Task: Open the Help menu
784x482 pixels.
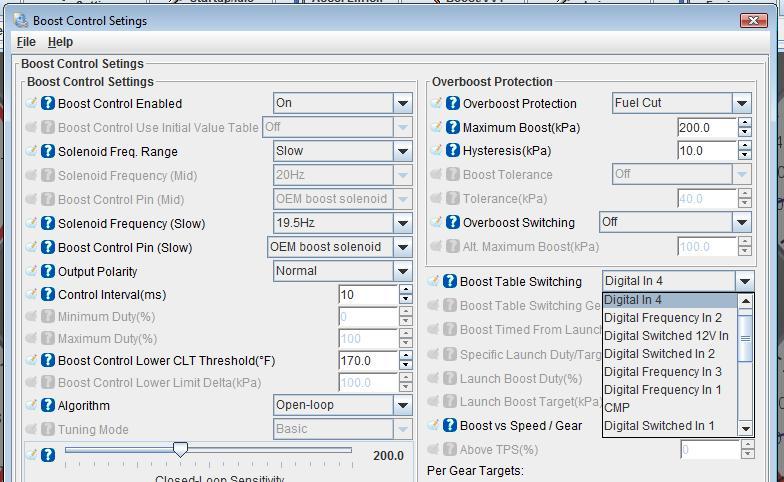Action: [x=60, y=42]
